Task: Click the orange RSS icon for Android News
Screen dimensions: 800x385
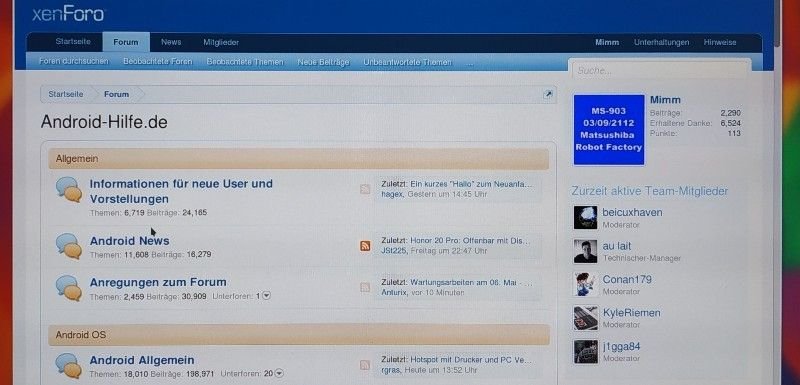Action: [365, 246]
